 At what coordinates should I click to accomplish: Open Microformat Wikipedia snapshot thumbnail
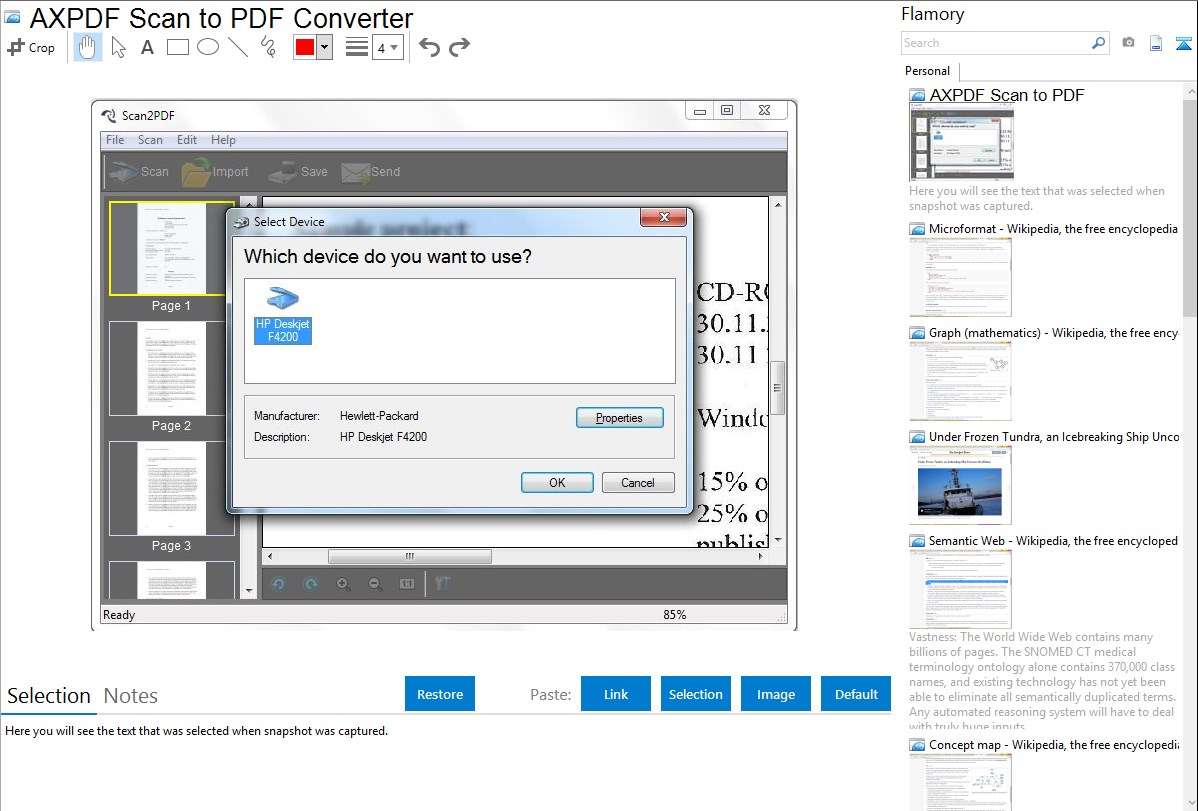(x=960, y=277)
